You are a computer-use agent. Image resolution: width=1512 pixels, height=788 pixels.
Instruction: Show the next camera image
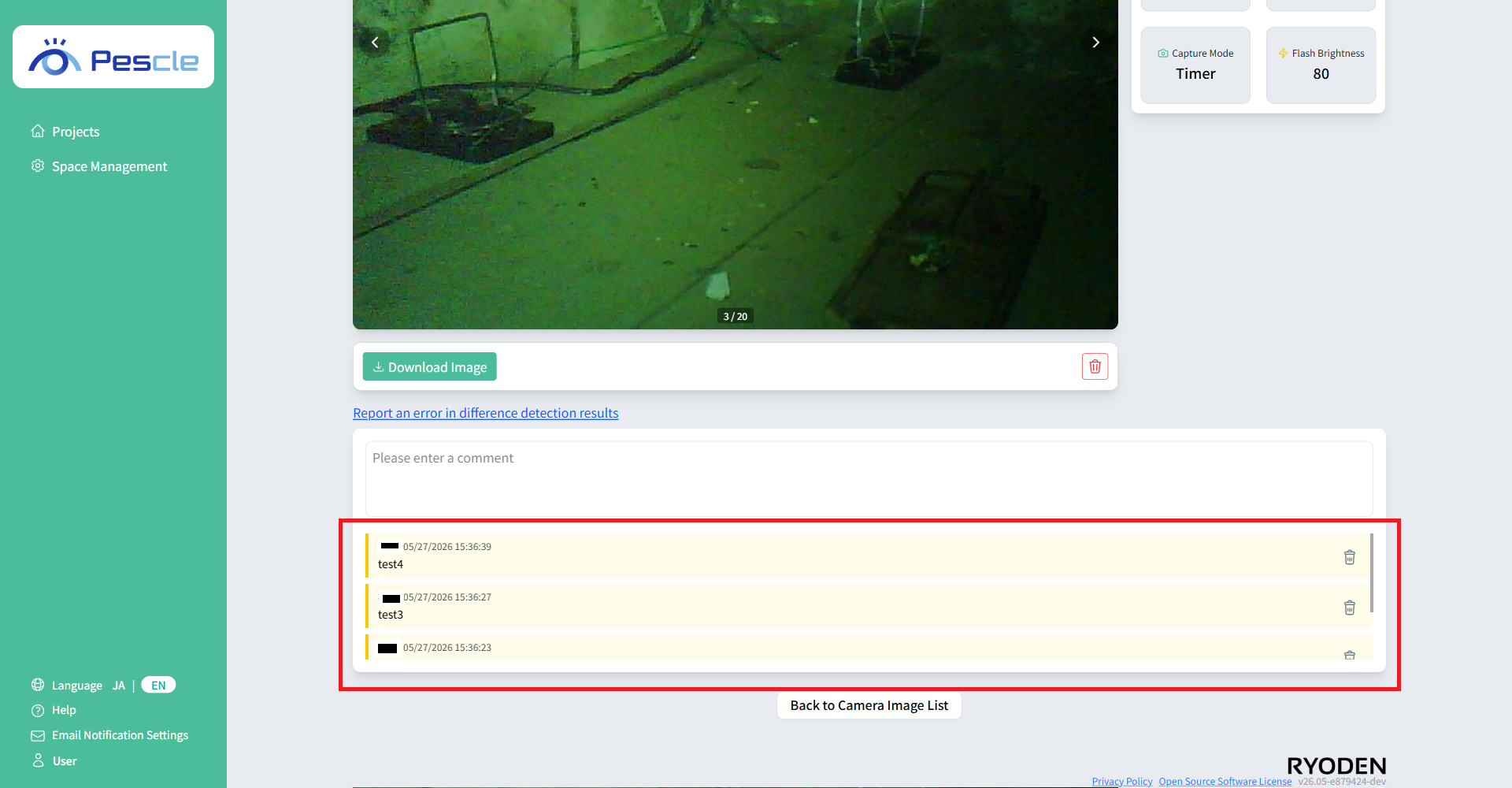(1095, 43)
